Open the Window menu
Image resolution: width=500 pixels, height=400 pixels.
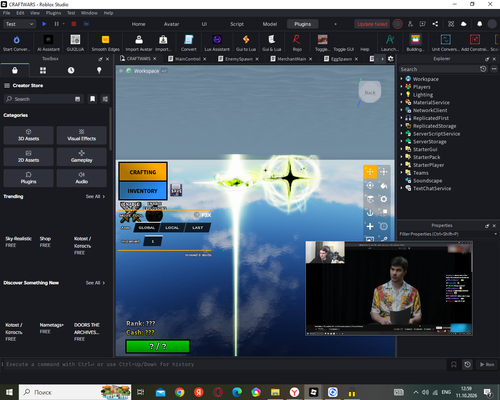pos(89,13)
